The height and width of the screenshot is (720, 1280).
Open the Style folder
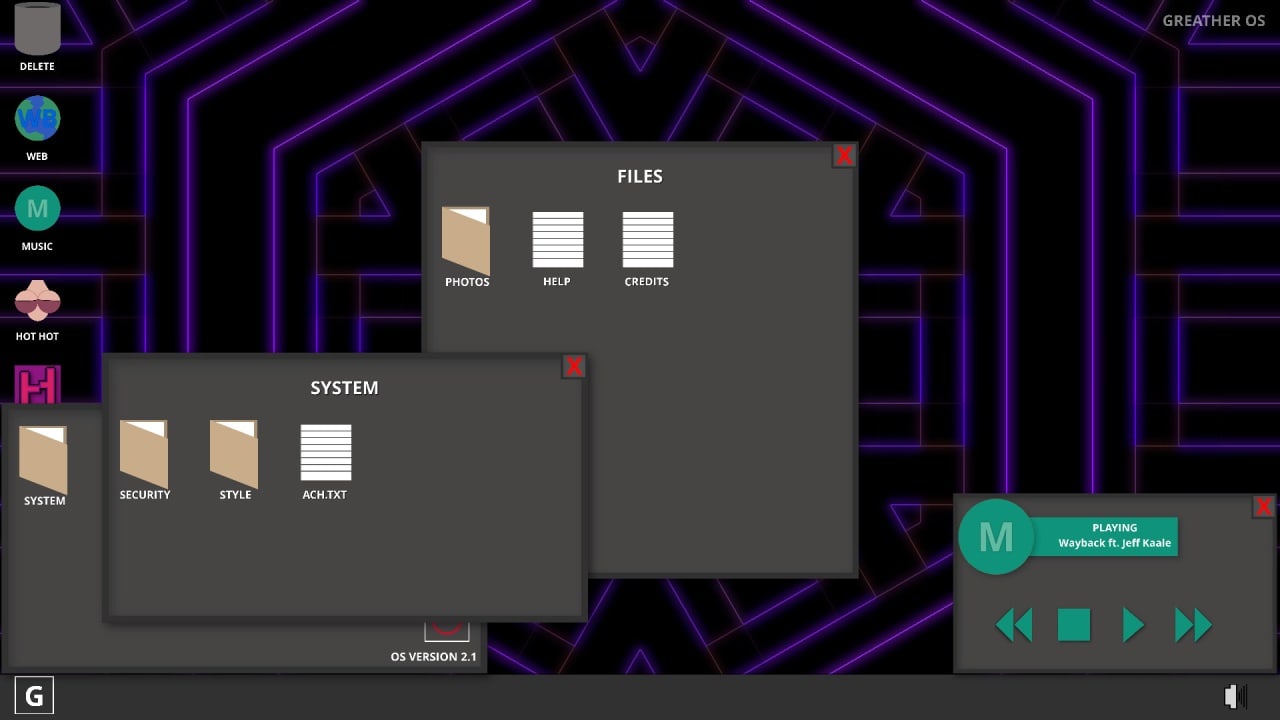[234, 453]
